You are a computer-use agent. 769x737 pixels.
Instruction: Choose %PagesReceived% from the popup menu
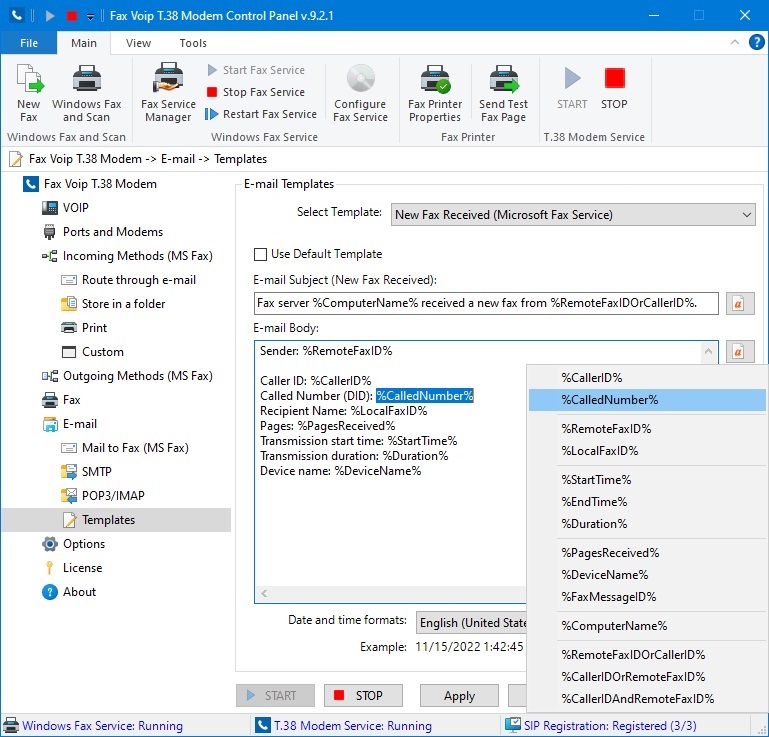click(647, 553)
